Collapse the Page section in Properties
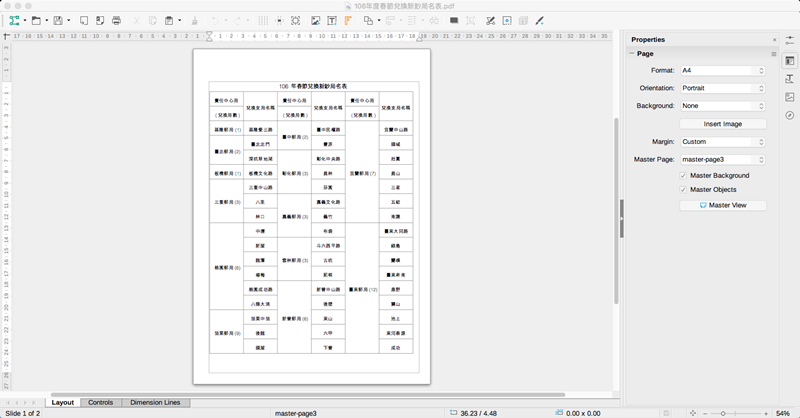This screenshot has width=800, height=418. point(631,54)
